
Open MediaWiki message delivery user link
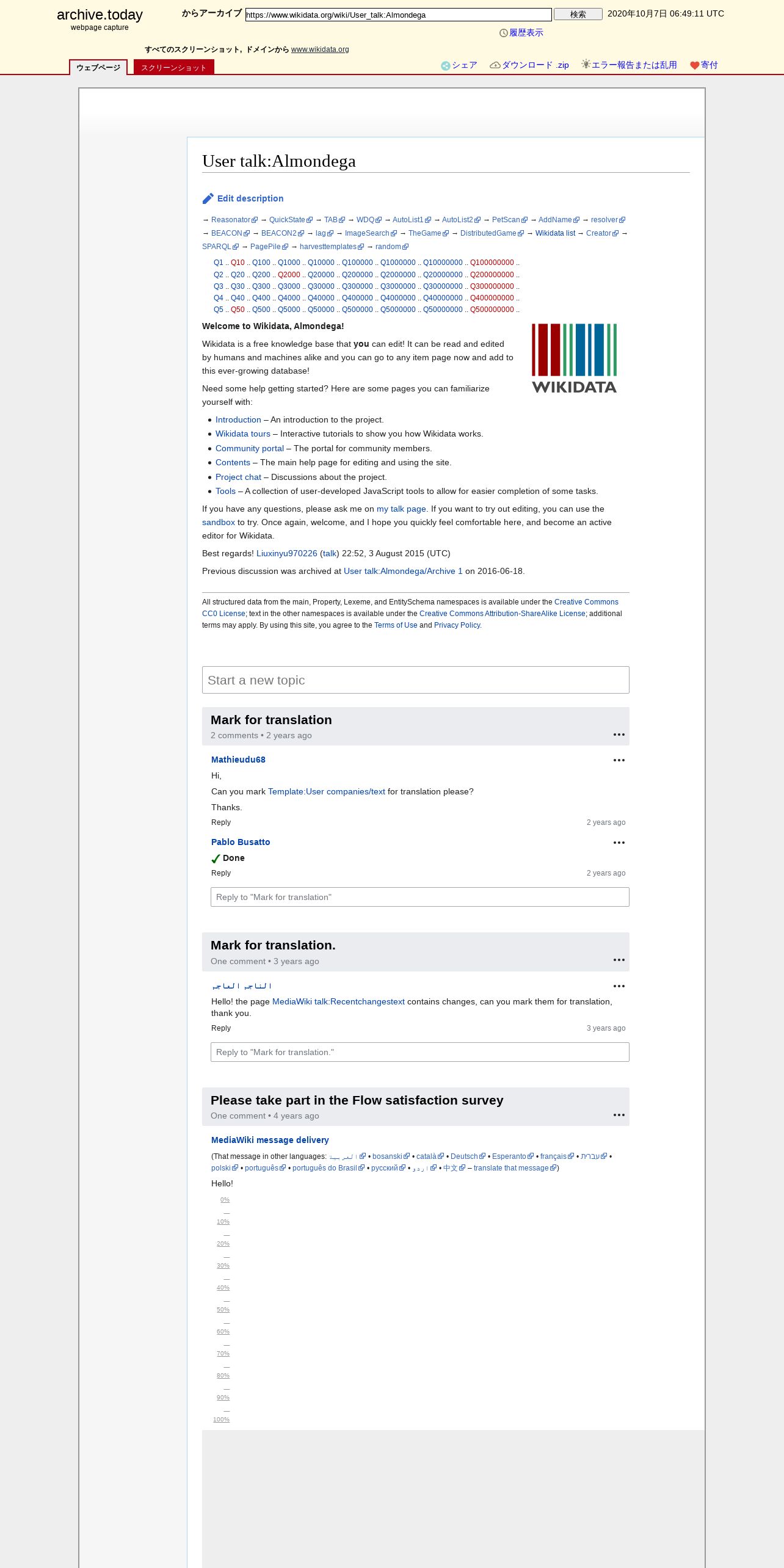coord(270,1140)
